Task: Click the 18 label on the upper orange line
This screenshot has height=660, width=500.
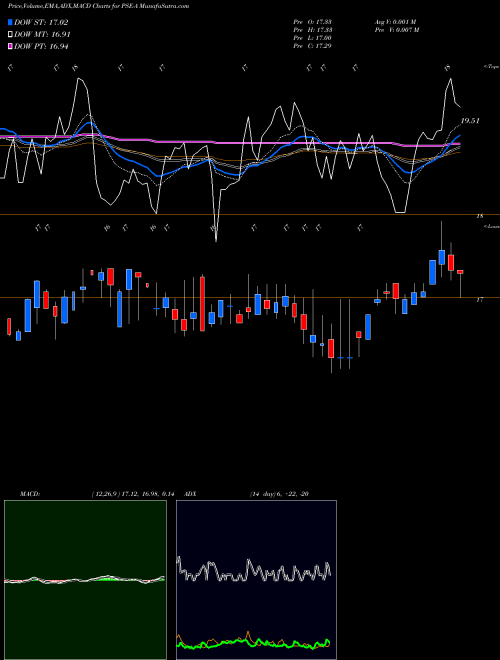Action: 479,216
